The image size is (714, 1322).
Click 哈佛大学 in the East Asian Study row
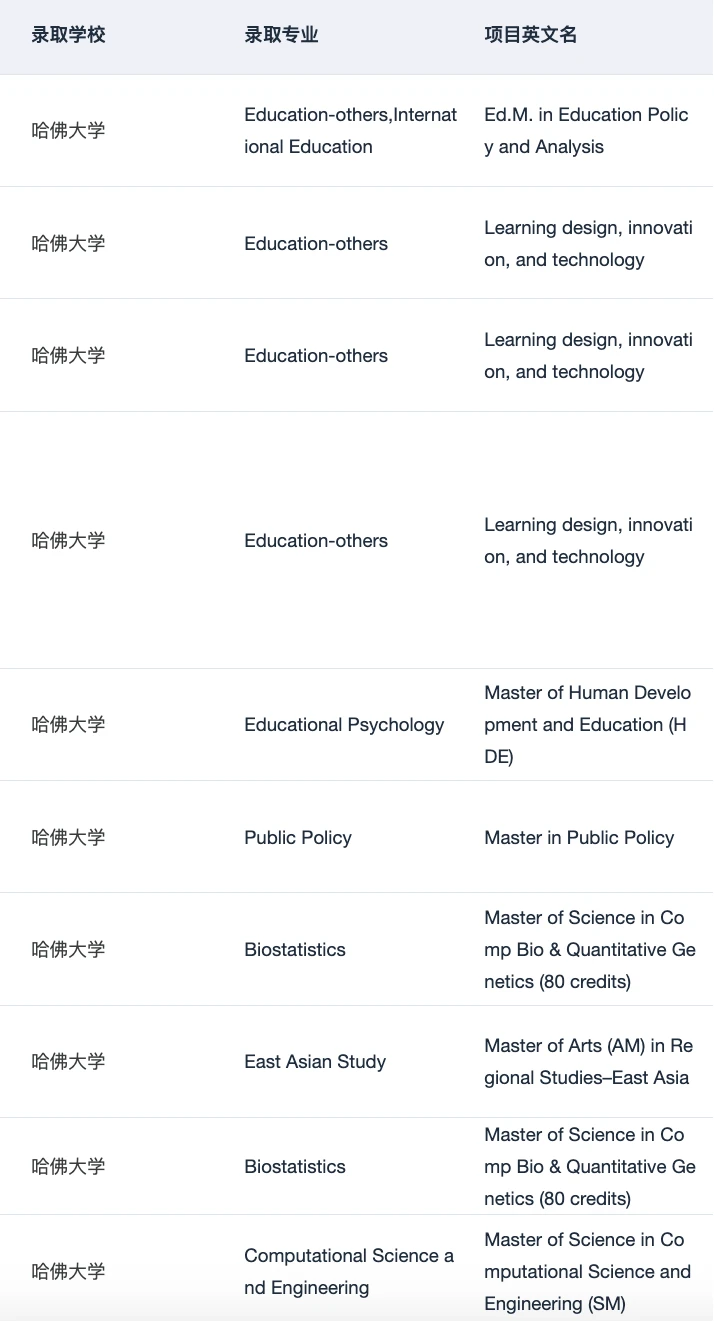click(68, 1062)
